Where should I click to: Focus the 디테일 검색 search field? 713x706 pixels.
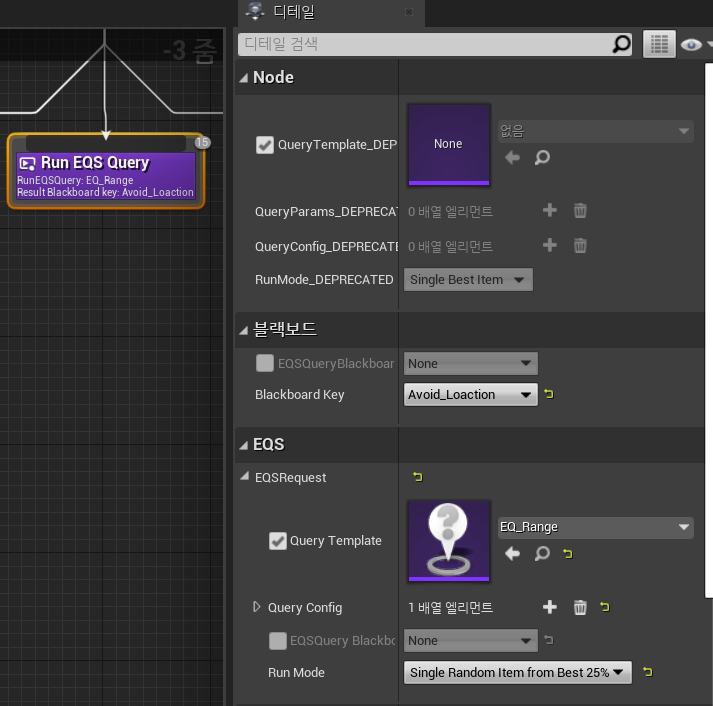point(425,44)
